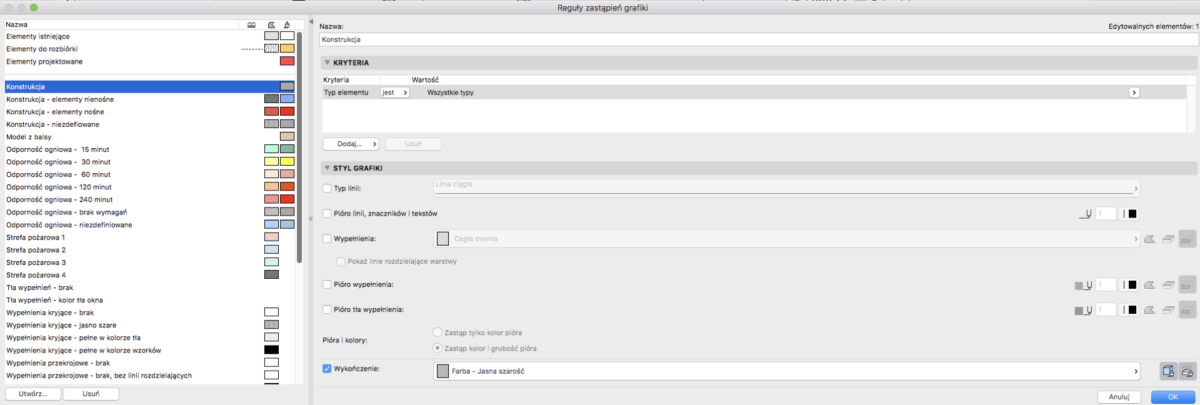Open Linia ciągła line type dropdown
The image size is (1200, 405).
point(786,187)
